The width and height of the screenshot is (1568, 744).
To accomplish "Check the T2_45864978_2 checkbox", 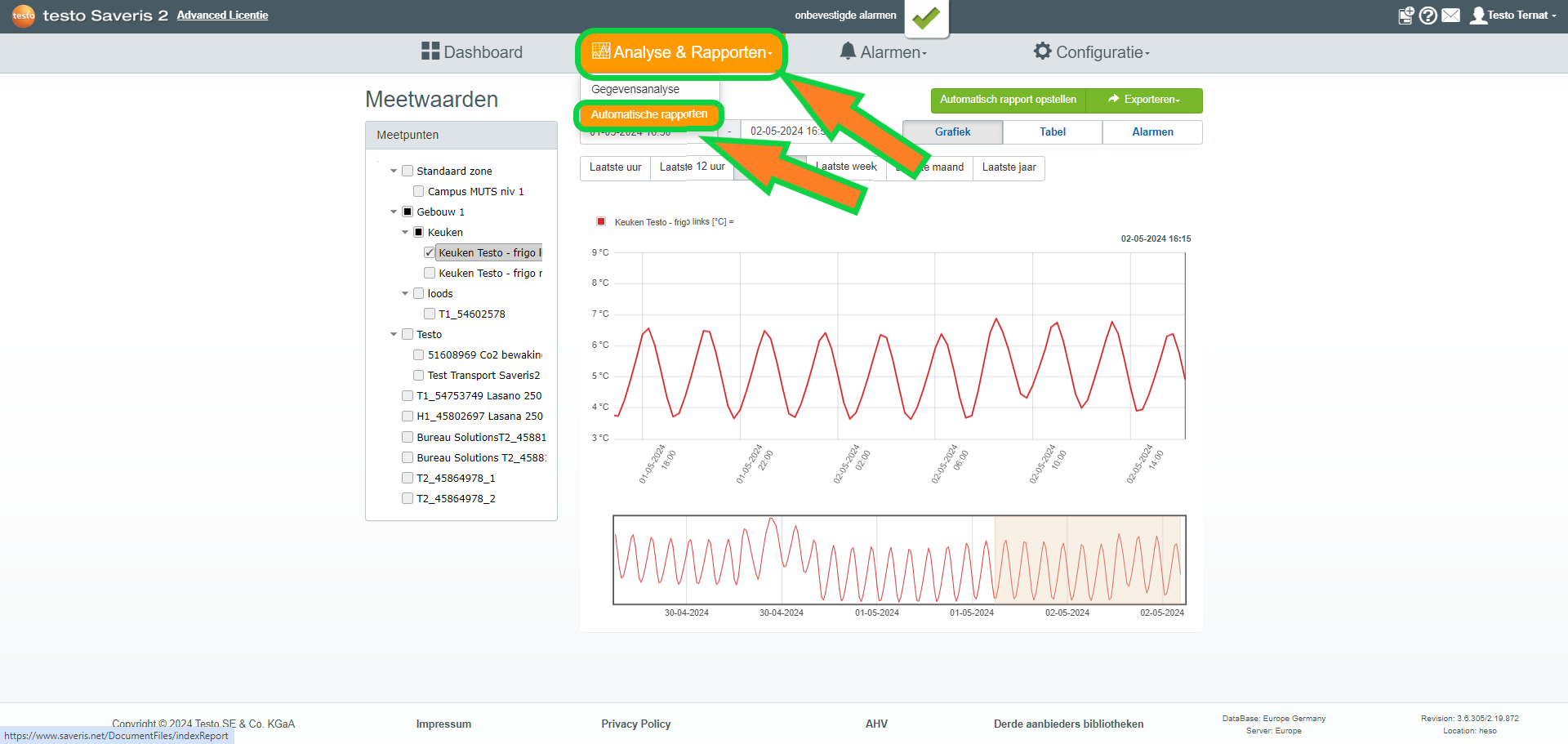I will [x=408, y=498].
